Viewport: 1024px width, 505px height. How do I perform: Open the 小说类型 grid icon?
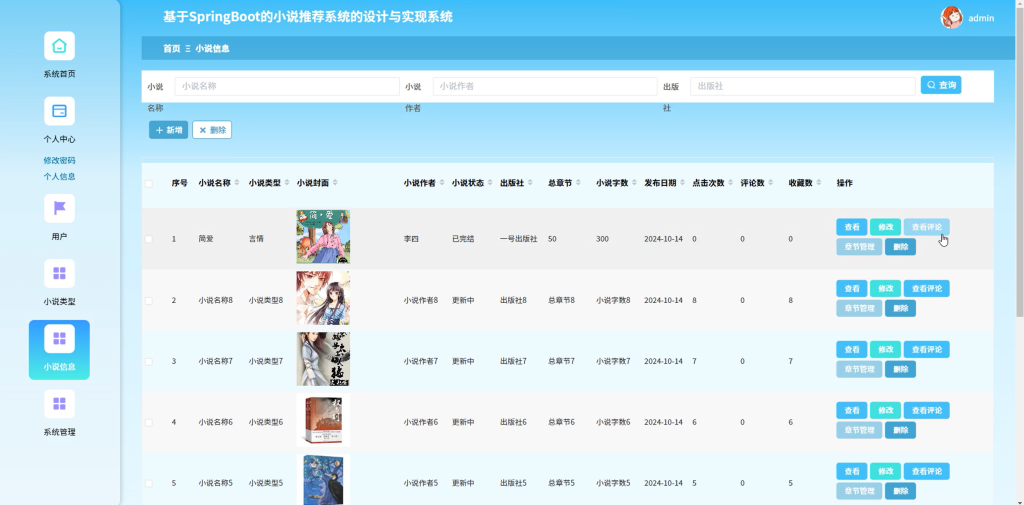click(x=59, y=273)
